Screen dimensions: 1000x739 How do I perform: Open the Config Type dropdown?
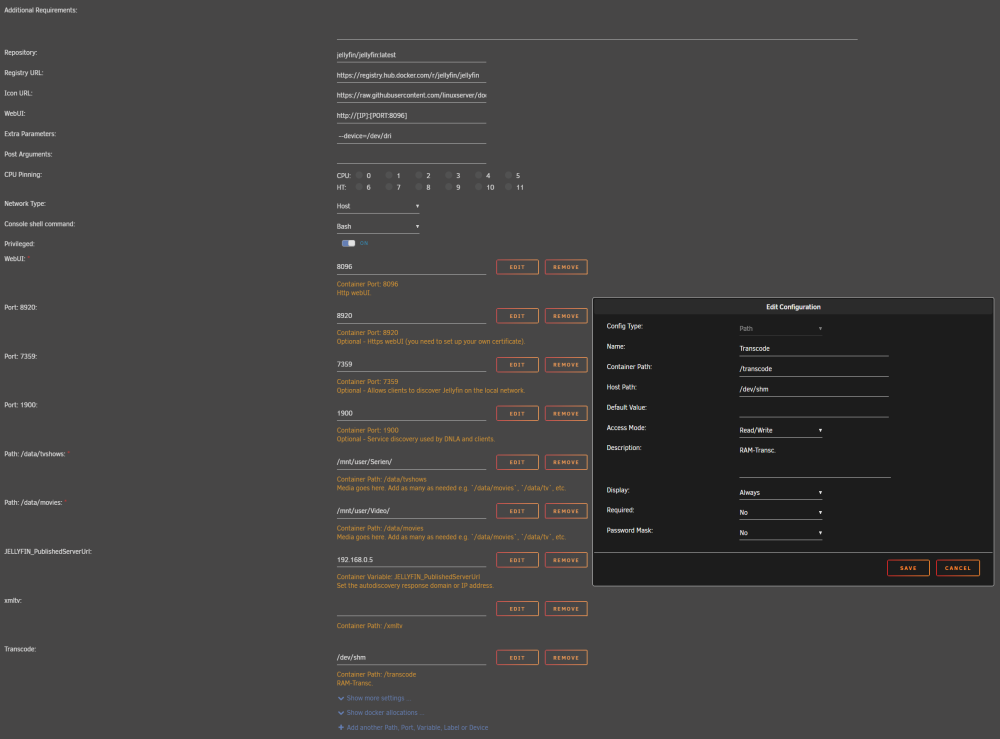(781, 328)
